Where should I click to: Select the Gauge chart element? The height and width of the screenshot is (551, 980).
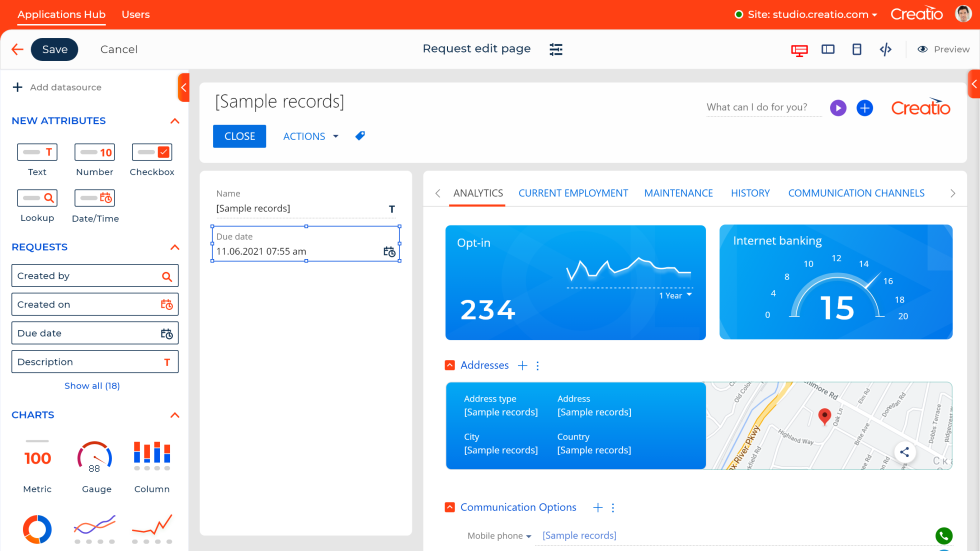coord(95,466)
